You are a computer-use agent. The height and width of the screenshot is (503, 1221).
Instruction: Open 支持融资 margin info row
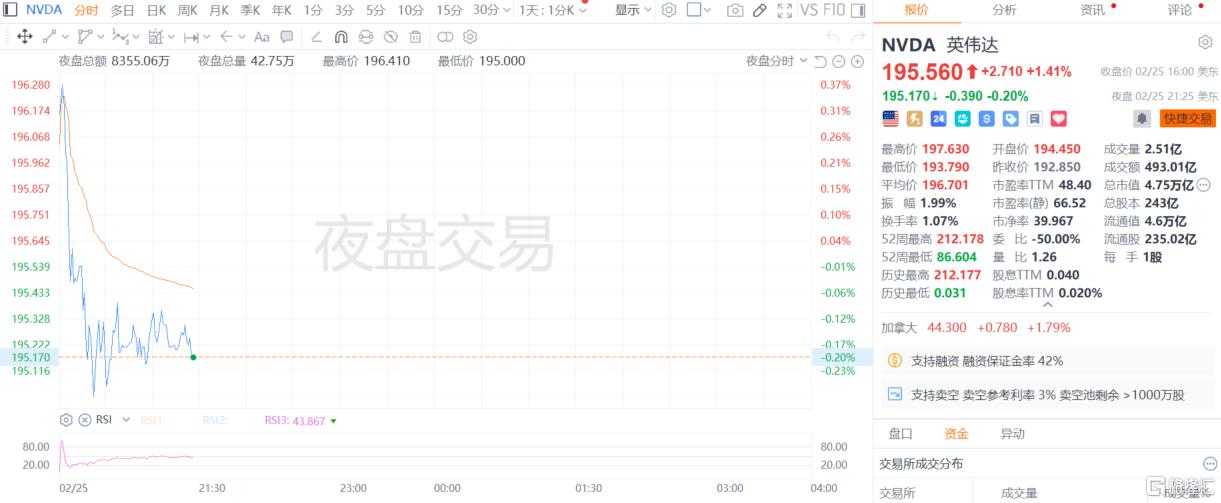[x=1047, y=360]
